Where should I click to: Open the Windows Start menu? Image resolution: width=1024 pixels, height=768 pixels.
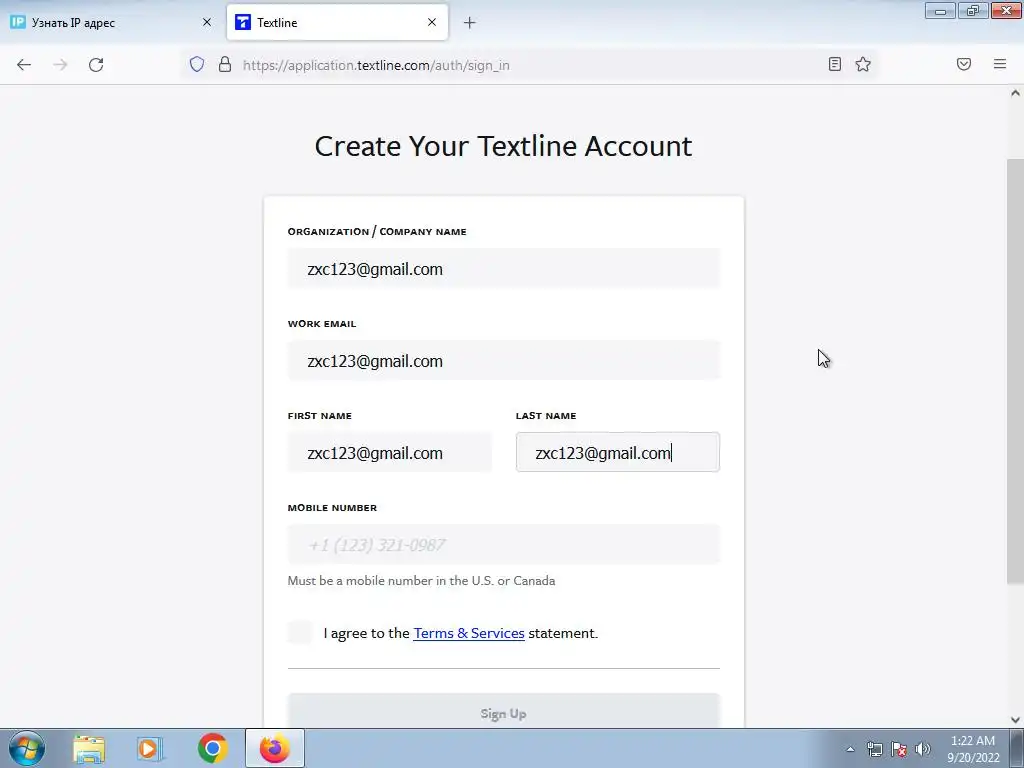pos(27,748)
